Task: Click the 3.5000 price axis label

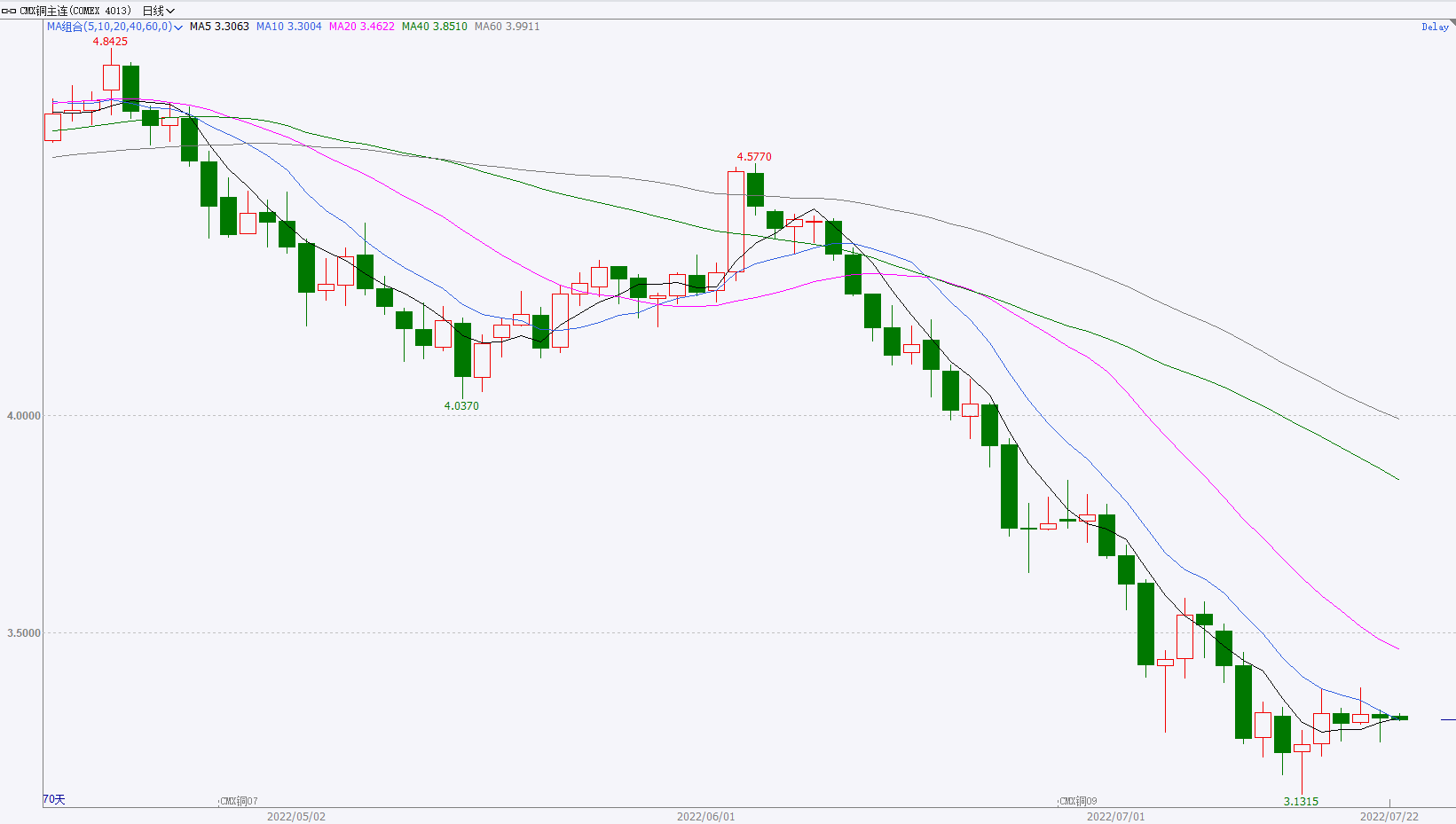Action: (x=24, y=633)
